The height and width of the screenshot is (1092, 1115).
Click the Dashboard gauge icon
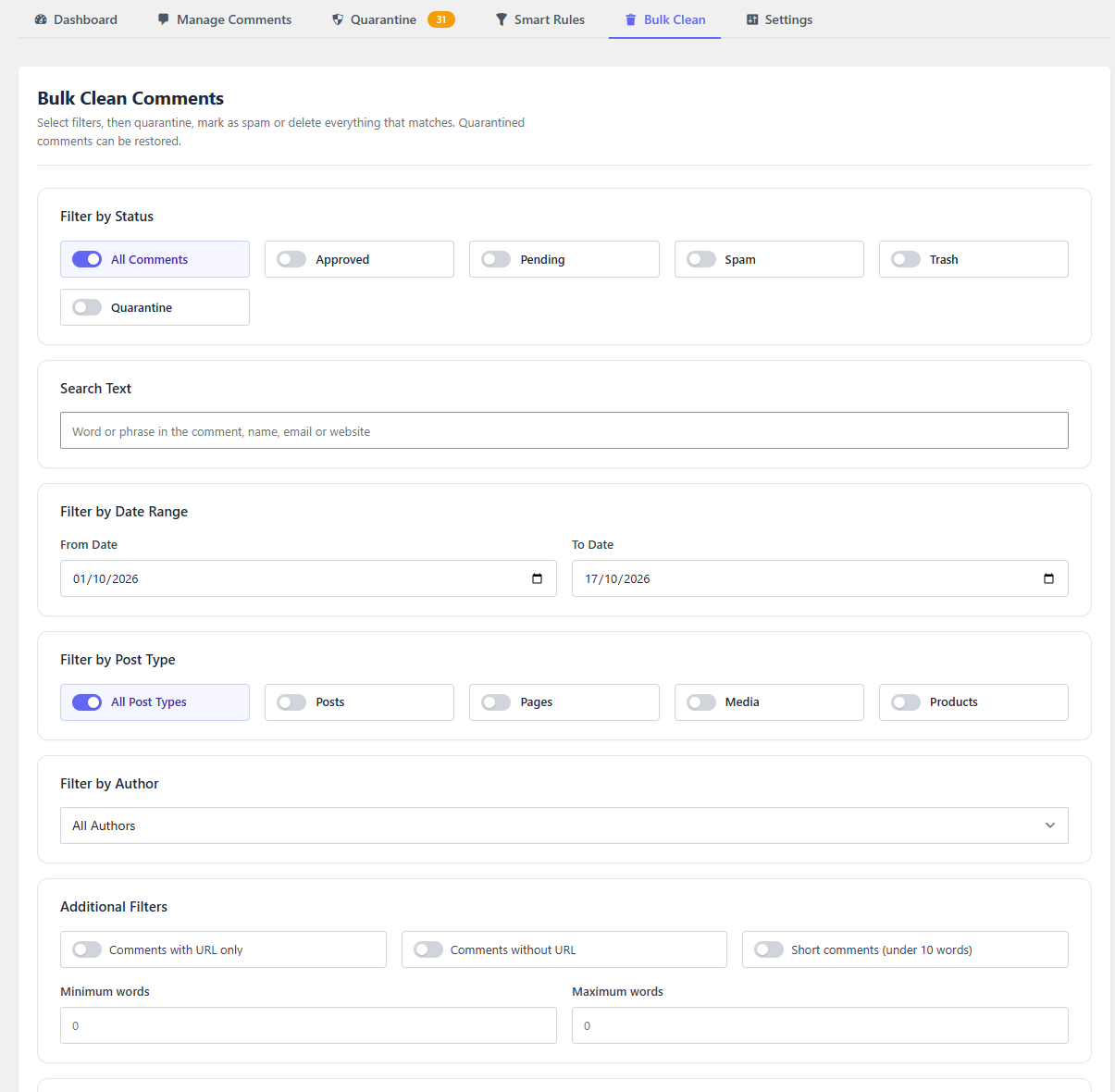(x=41, y=19)
